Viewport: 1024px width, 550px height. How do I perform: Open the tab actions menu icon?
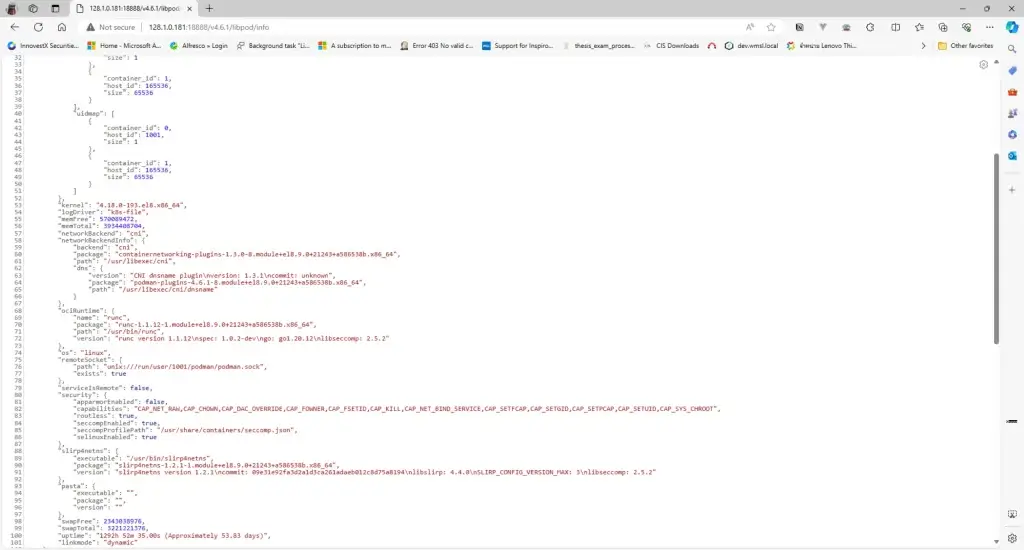pos(56,8)
